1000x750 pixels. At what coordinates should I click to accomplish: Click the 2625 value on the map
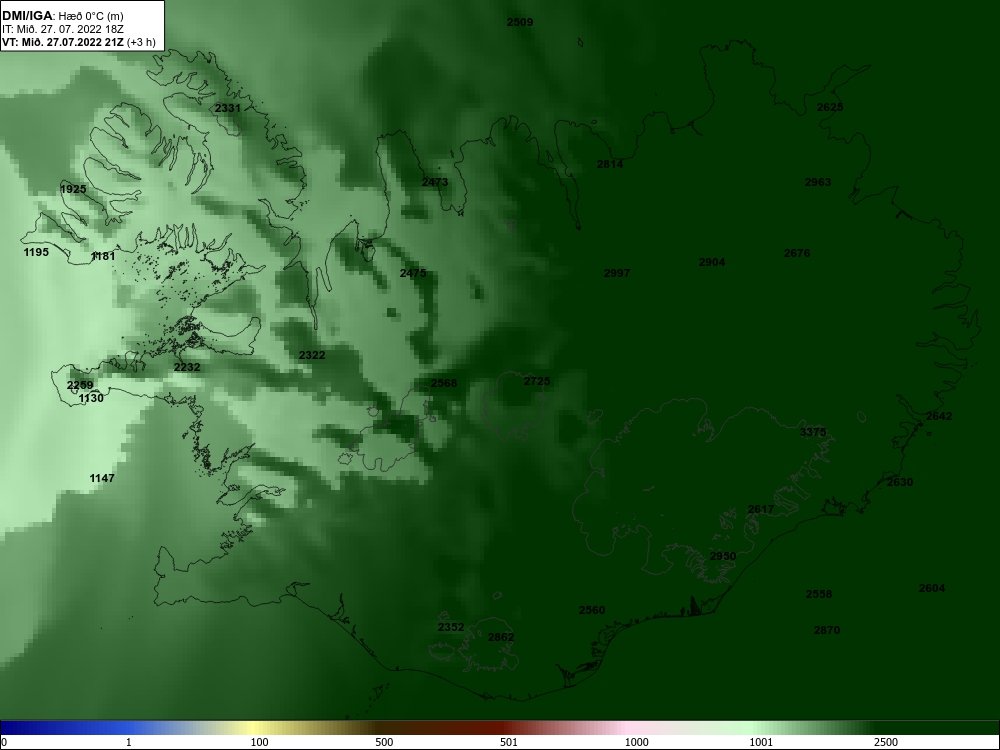(x=830, y=107)
